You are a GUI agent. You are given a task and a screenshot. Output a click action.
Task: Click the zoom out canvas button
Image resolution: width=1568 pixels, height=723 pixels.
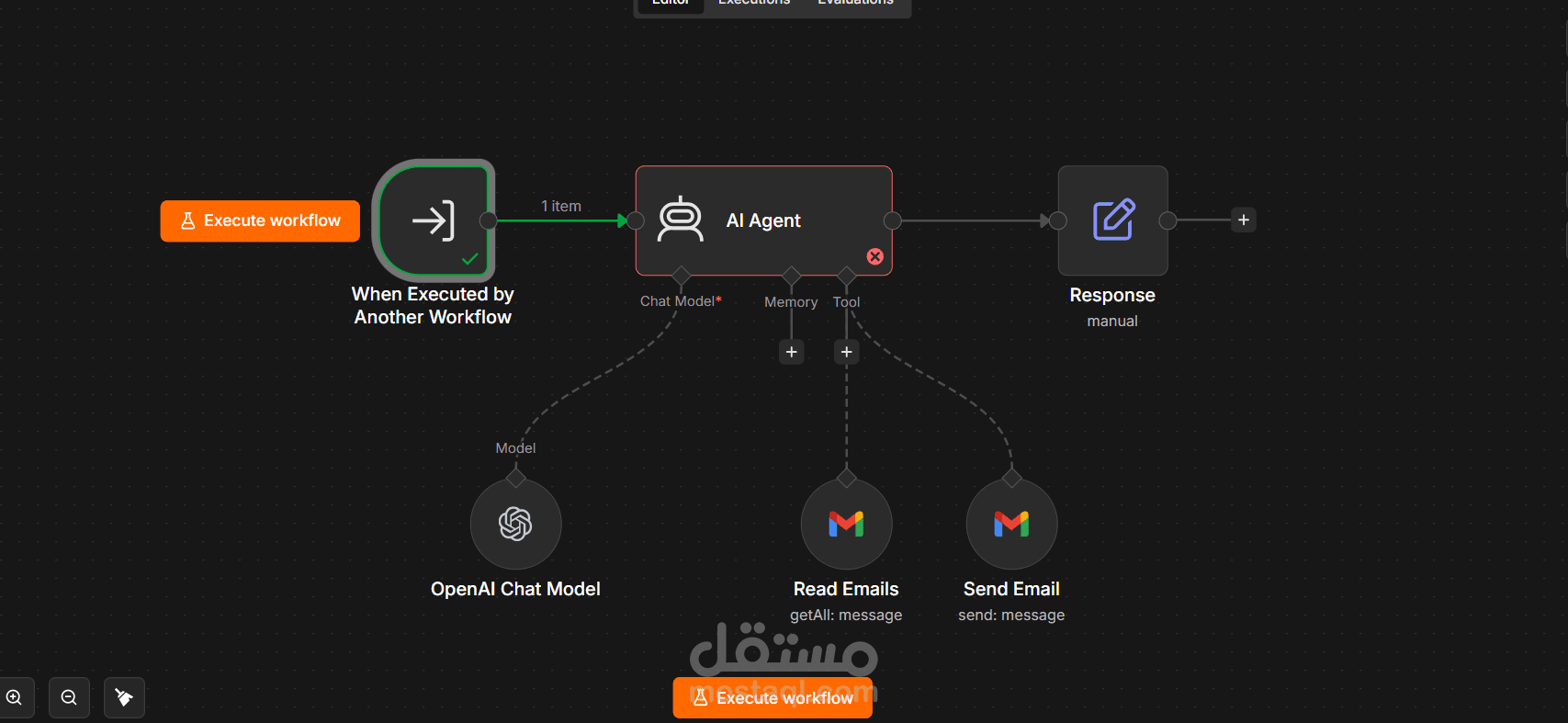[x=69, y=697]
